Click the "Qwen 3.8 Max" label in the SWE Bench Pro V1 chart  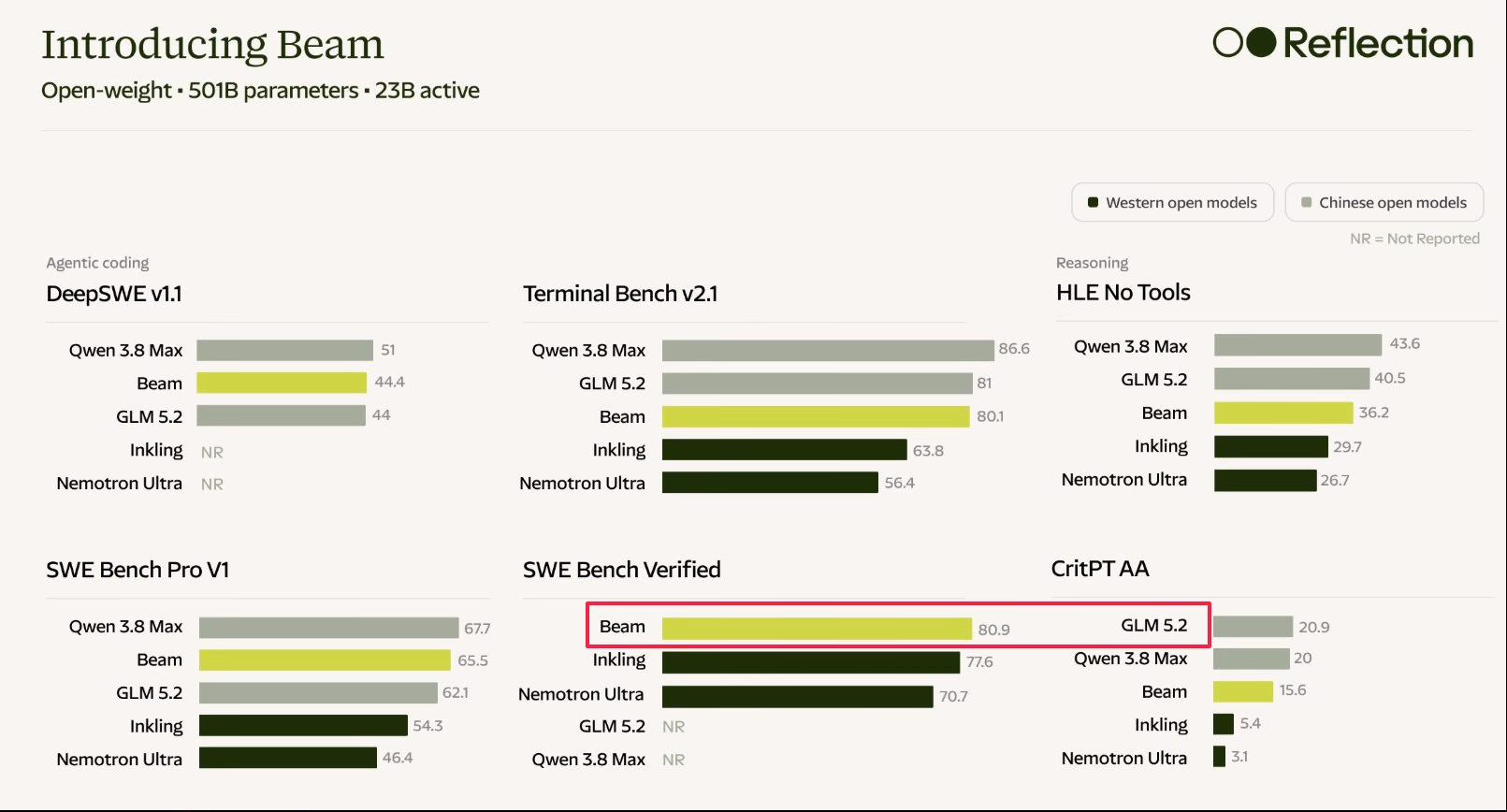(125, 627)
